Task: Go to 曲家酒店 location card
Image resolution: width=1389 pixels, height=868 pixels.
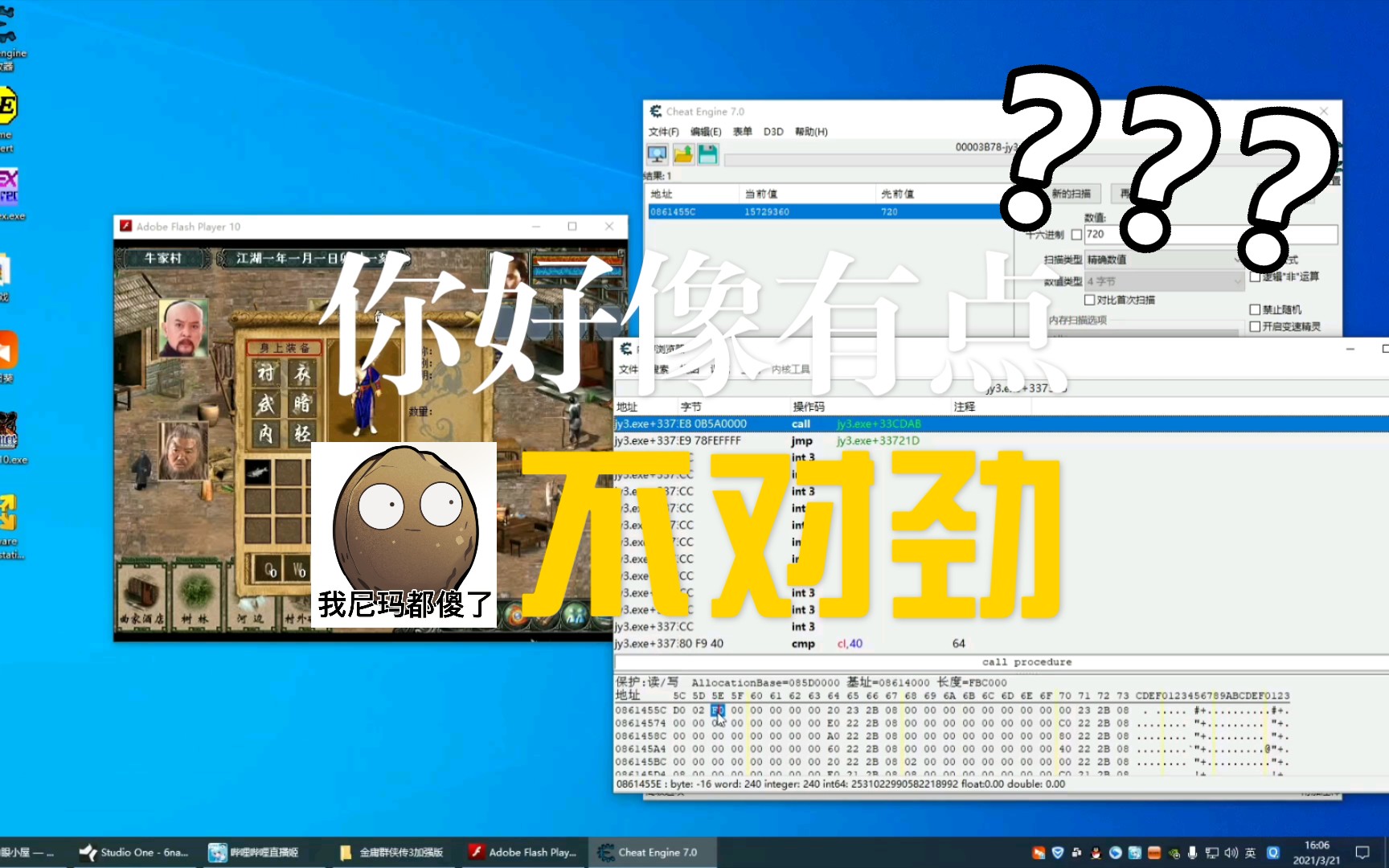Action: (141, 596)
